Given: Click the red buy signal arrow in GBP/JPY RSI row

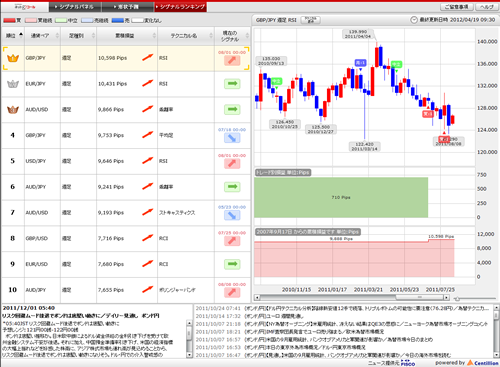Looking at the screenshot, I should [232, 60].
